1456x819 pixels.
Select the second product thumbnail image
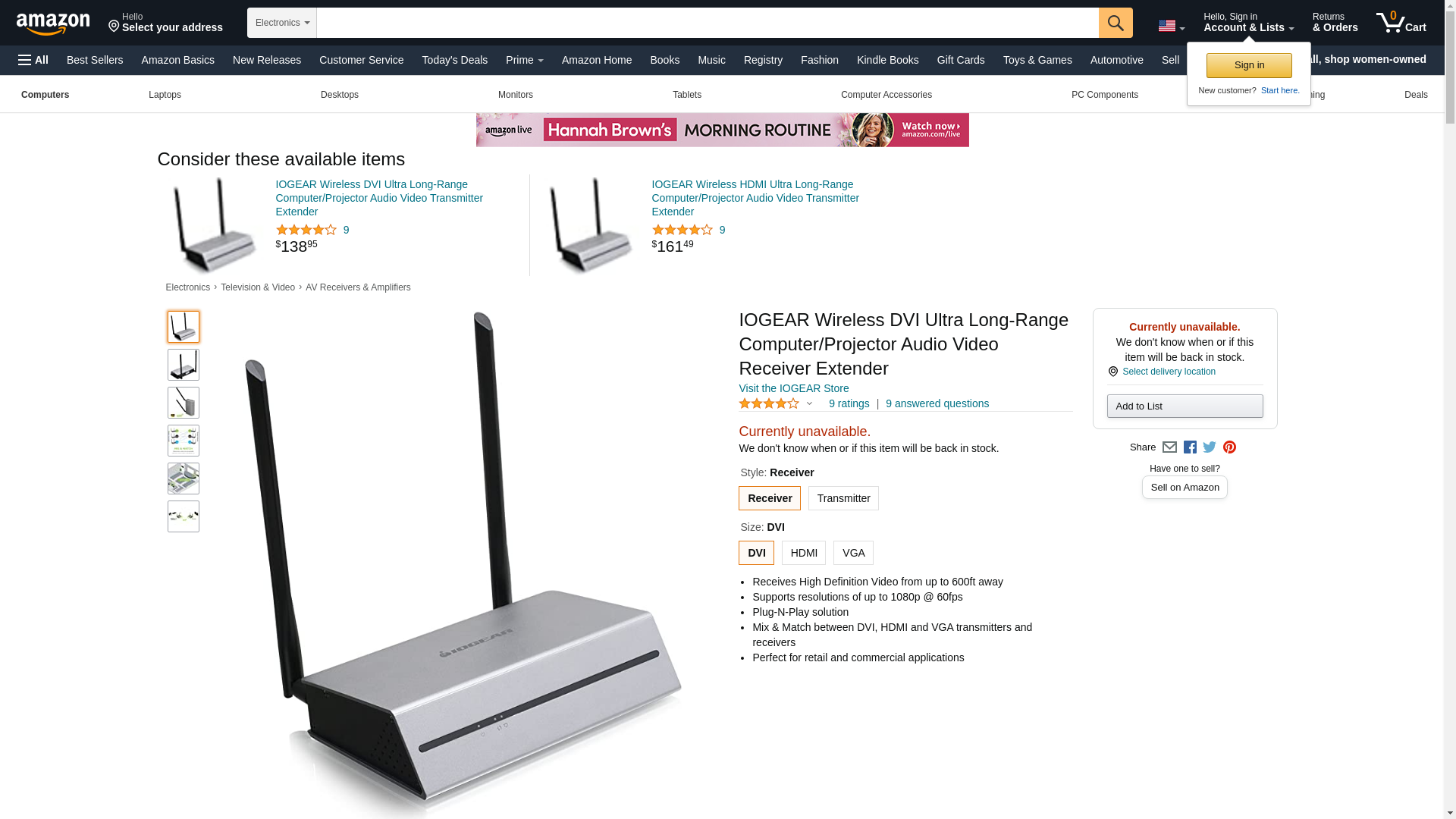pyautogui.click(x=184, y=365)
